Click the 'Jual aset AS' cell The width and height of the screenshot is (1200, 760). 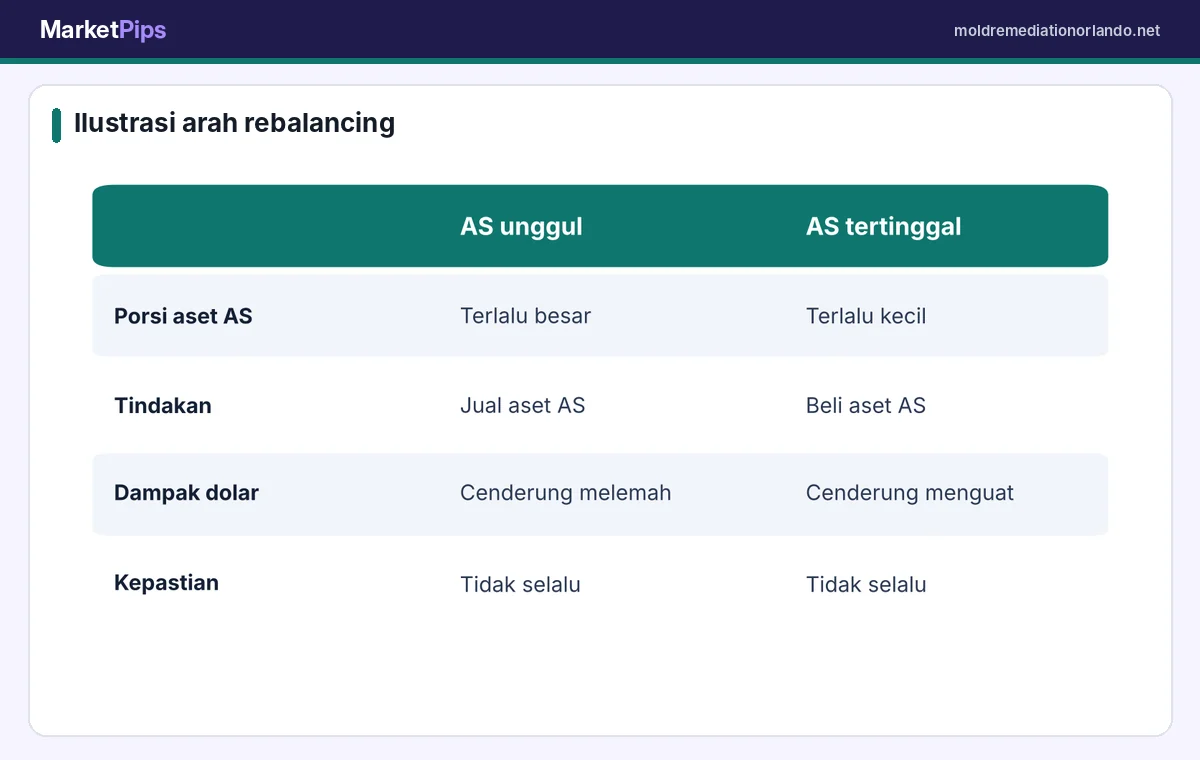tap(522, 405)
